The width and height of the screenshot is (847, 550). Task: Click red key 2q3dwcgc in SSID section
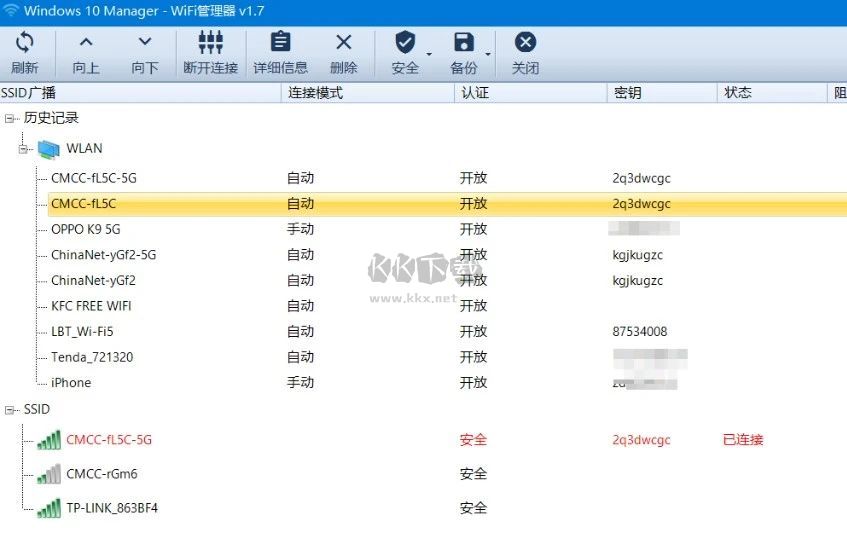[x=641, y=440]
